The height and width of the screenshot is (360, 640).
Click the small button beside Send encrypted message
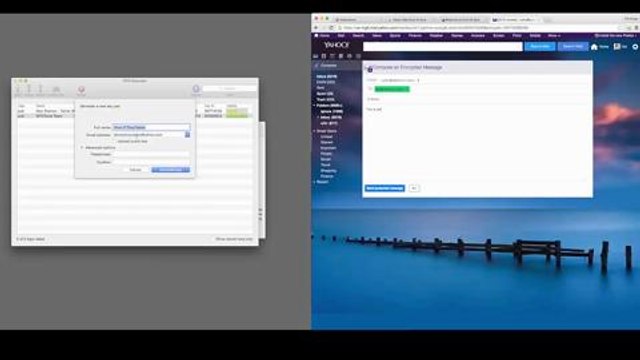414,188
